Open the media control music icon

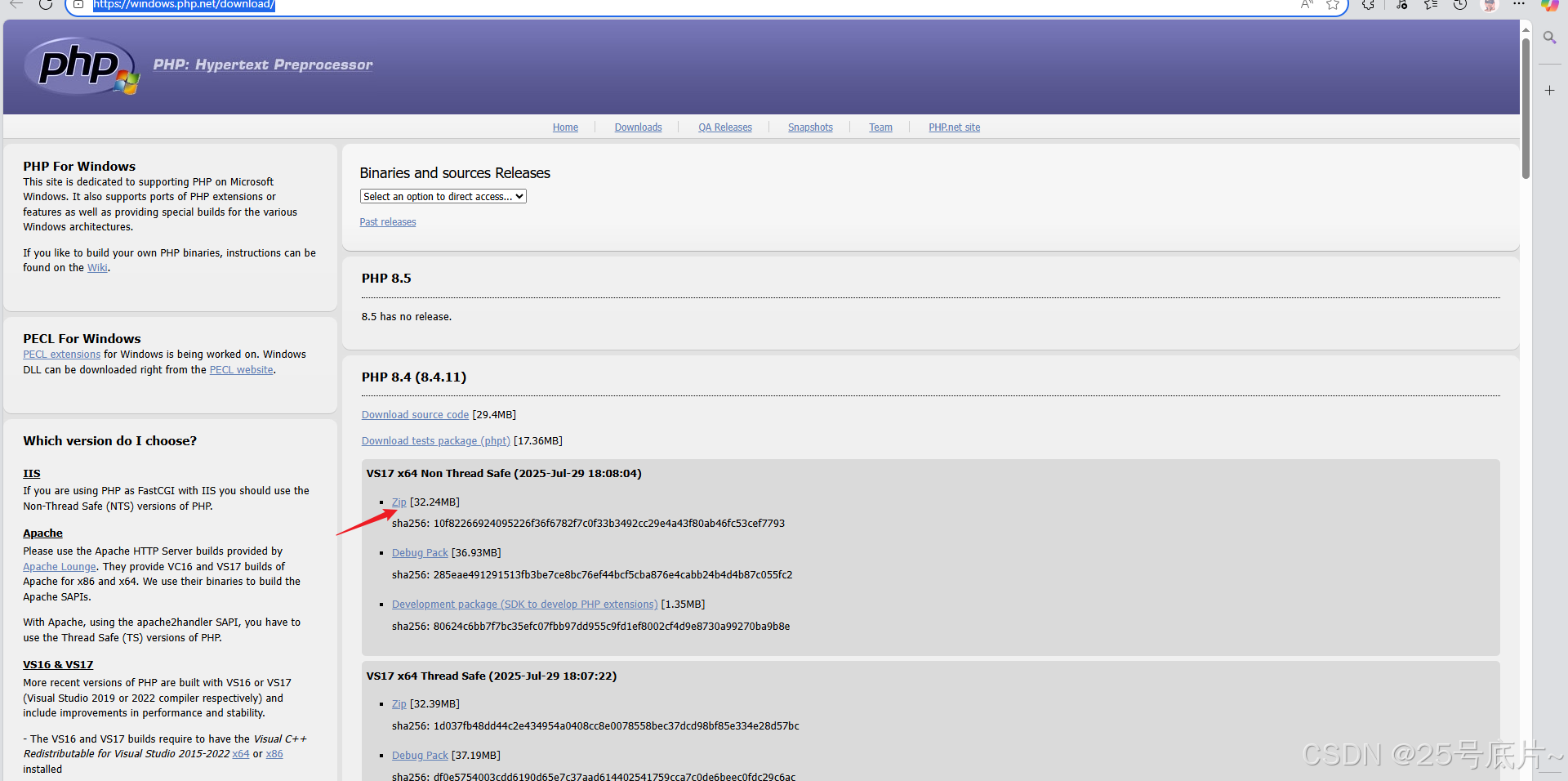point(1401,4)
